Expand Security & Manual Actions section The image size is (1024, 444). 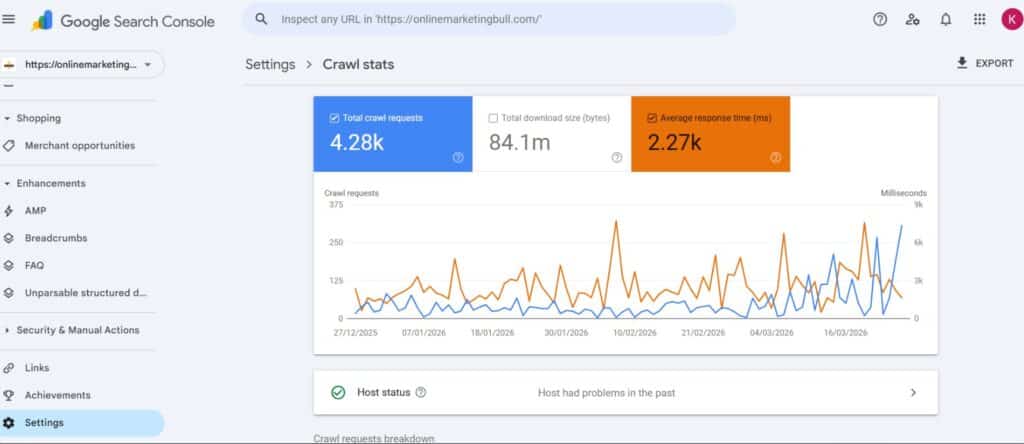[x=7, y=330]
